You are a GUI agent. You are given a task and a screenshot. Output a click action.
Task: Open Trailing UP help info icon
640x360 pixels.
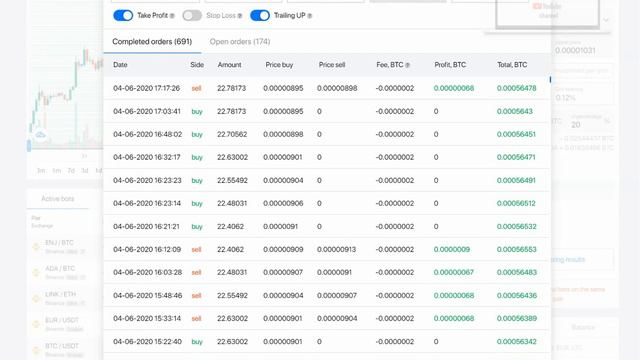pos(309,16)
